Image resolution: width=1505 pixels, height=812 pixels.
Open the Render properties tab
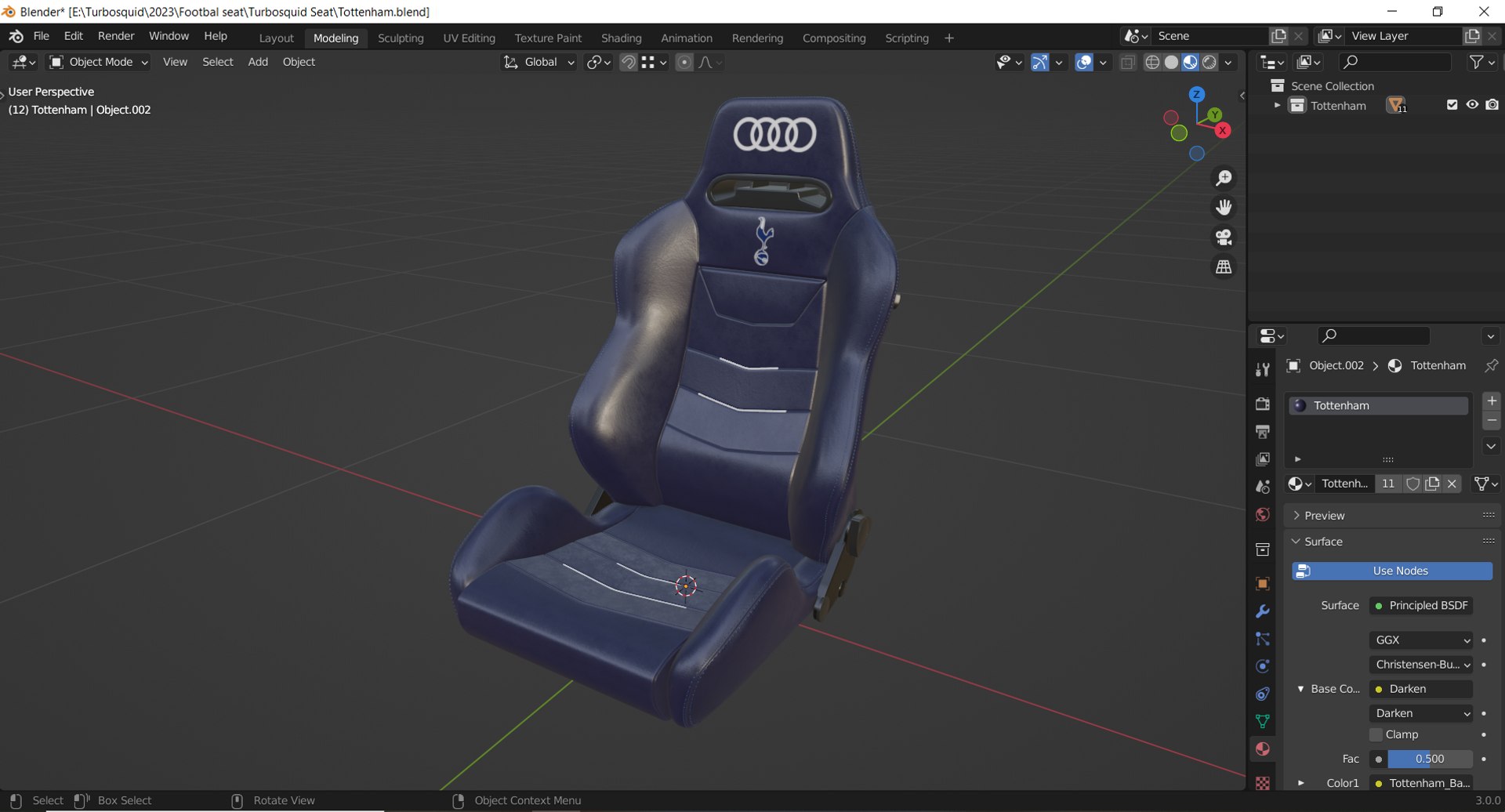1263,404
